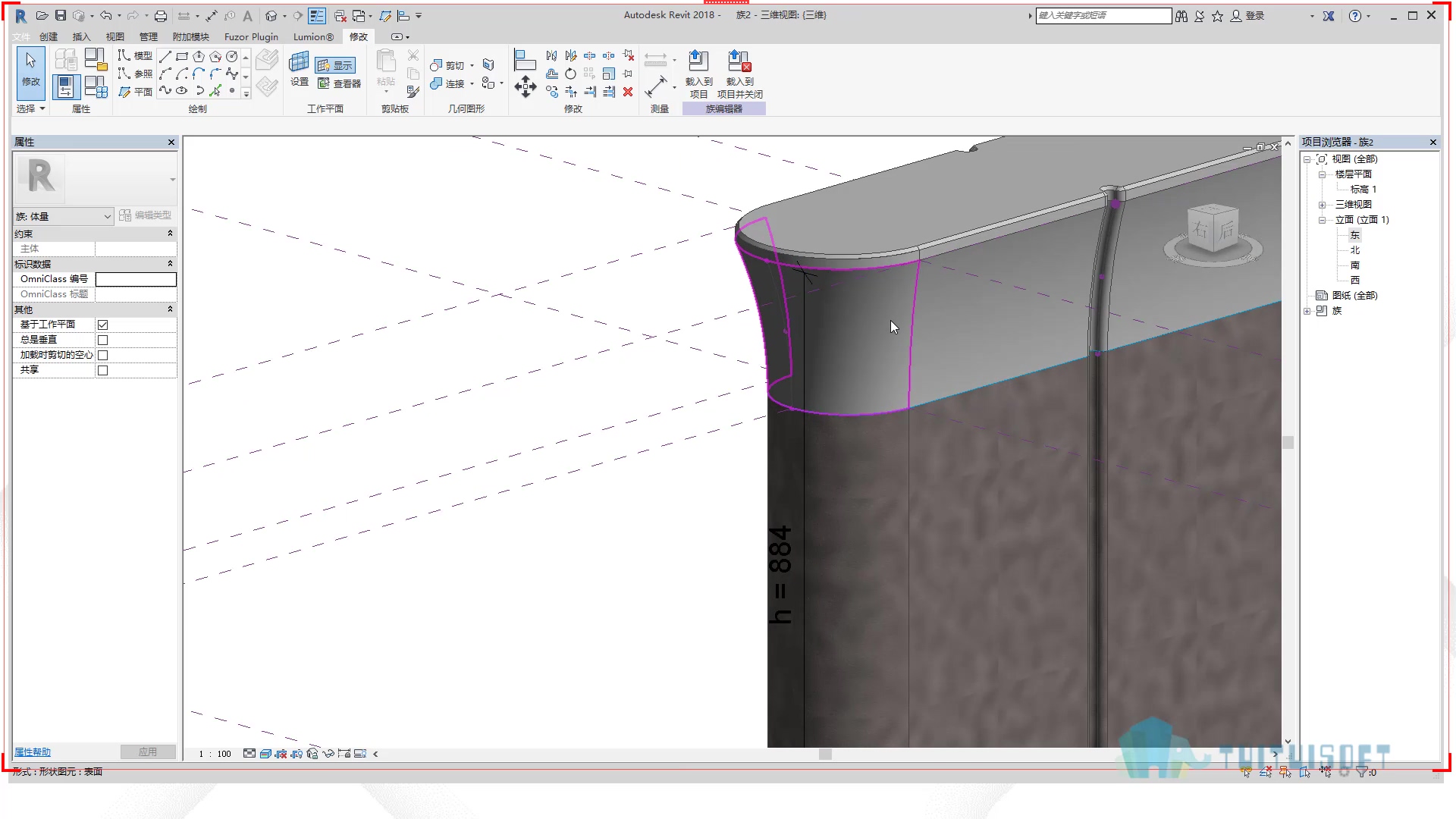Toggle the 显示 work plane Show button
The height and width of the screenshot is (819, 1456).
(x=335, y=65)
